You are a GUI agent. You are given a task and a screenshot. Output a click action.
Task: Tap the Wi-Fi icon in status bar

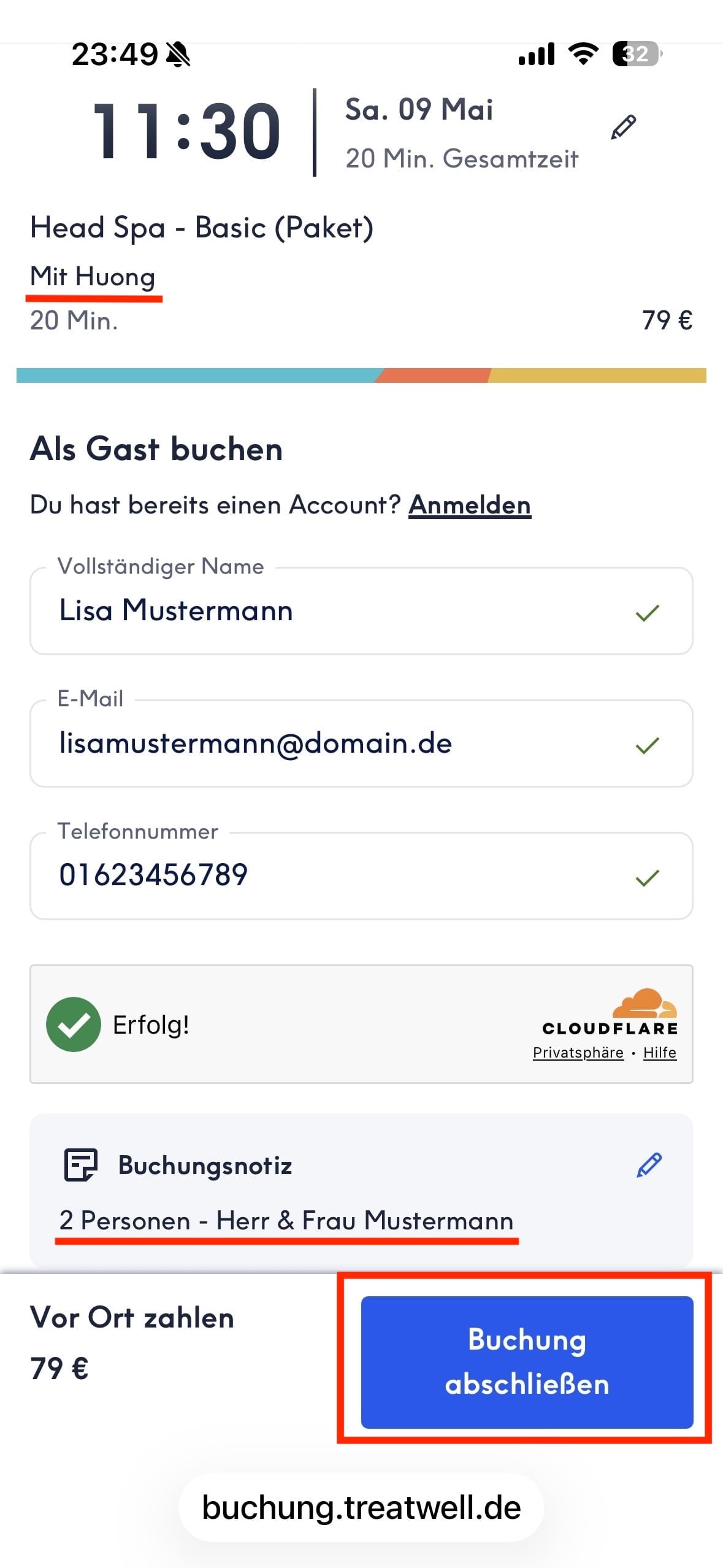[x=583, y=54]
